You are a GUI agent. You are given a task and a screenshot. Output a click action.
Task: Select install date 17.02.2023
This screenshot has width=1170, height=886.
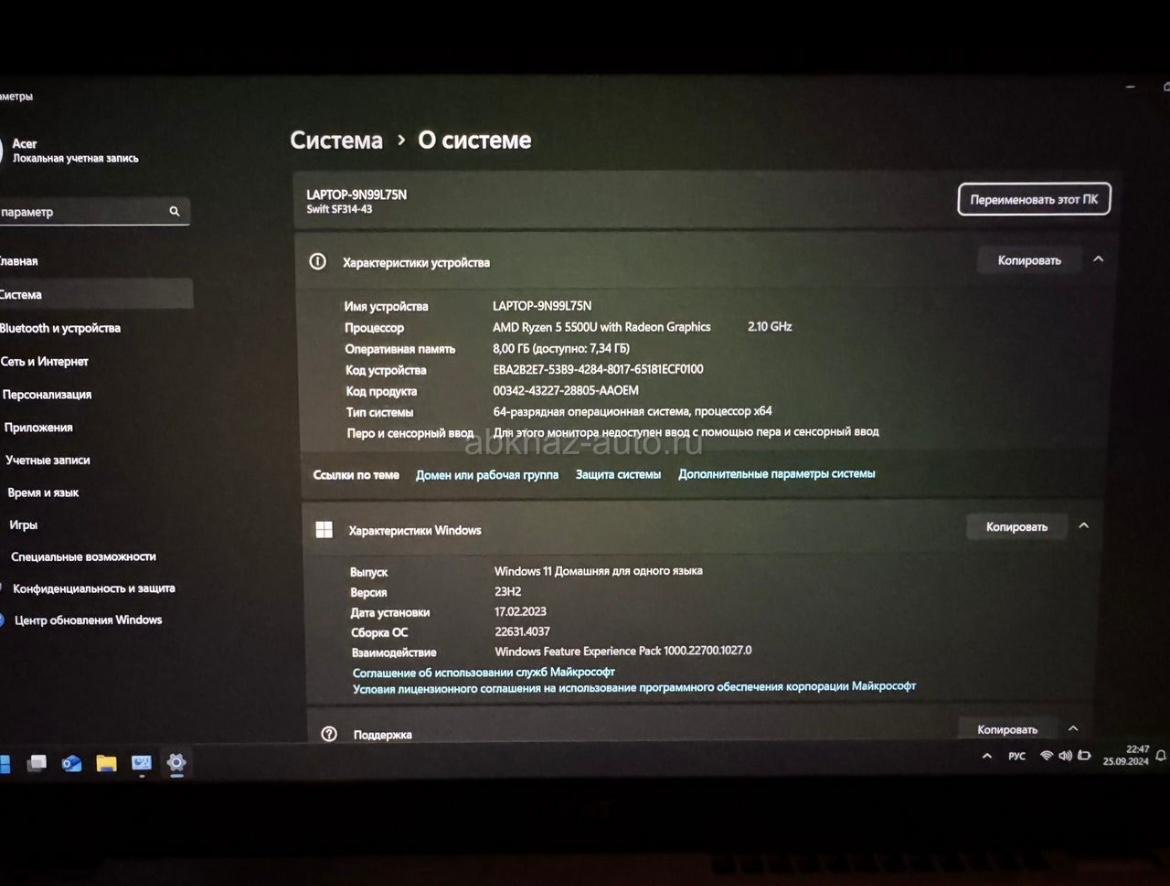[520, 611]
